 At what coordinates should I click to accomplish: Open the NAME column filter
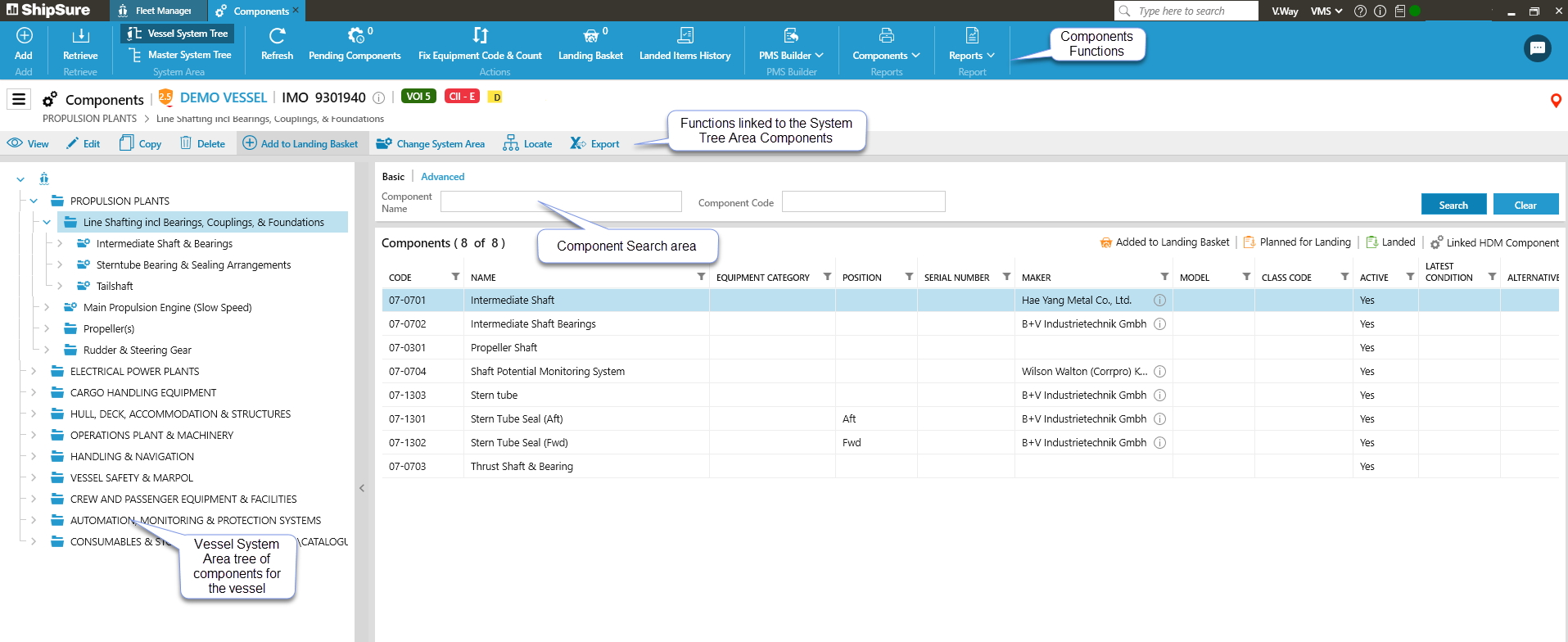[x=701, y=277]
